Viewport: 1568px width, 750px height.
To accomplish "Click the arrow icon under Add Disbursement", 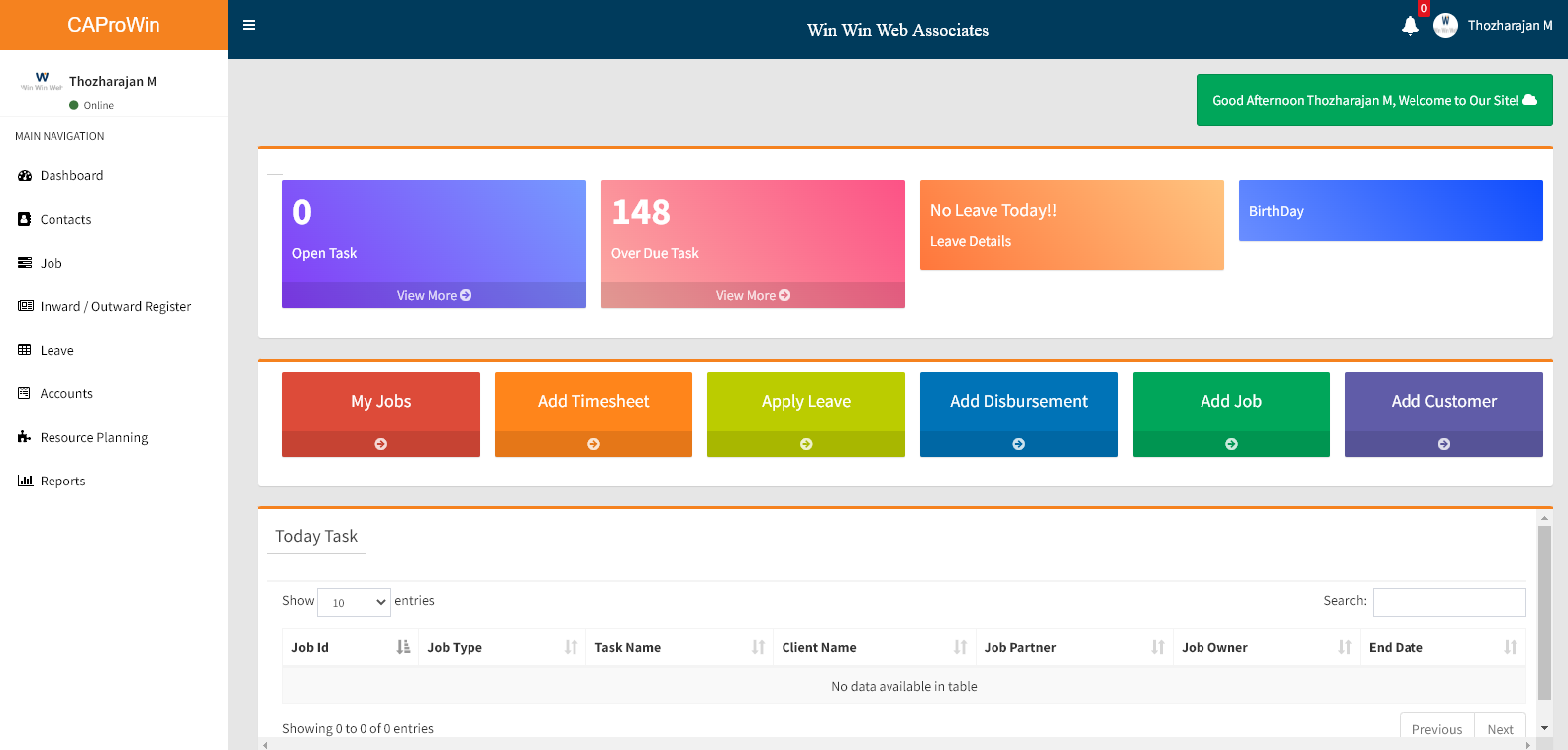I will point(1018,444).
